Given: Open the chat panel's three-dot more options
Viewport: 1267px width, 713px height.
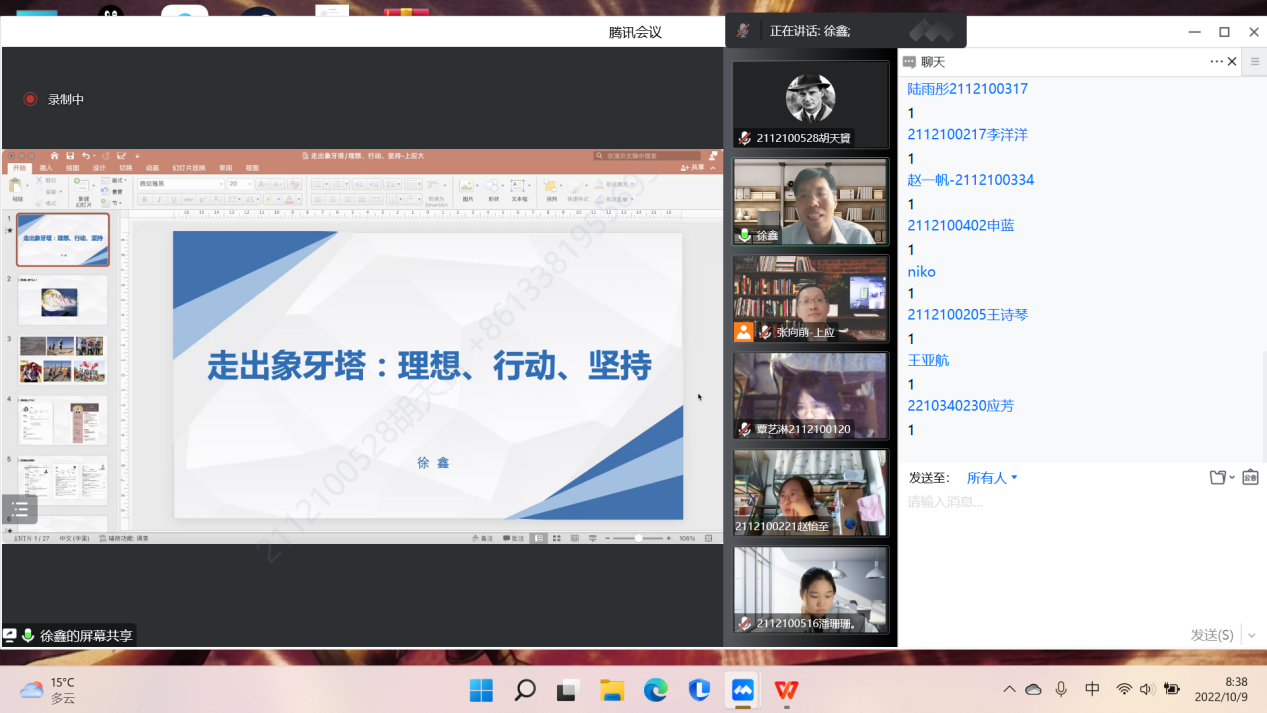Looking at the screenshot, I should click(x=1216, y=62).
